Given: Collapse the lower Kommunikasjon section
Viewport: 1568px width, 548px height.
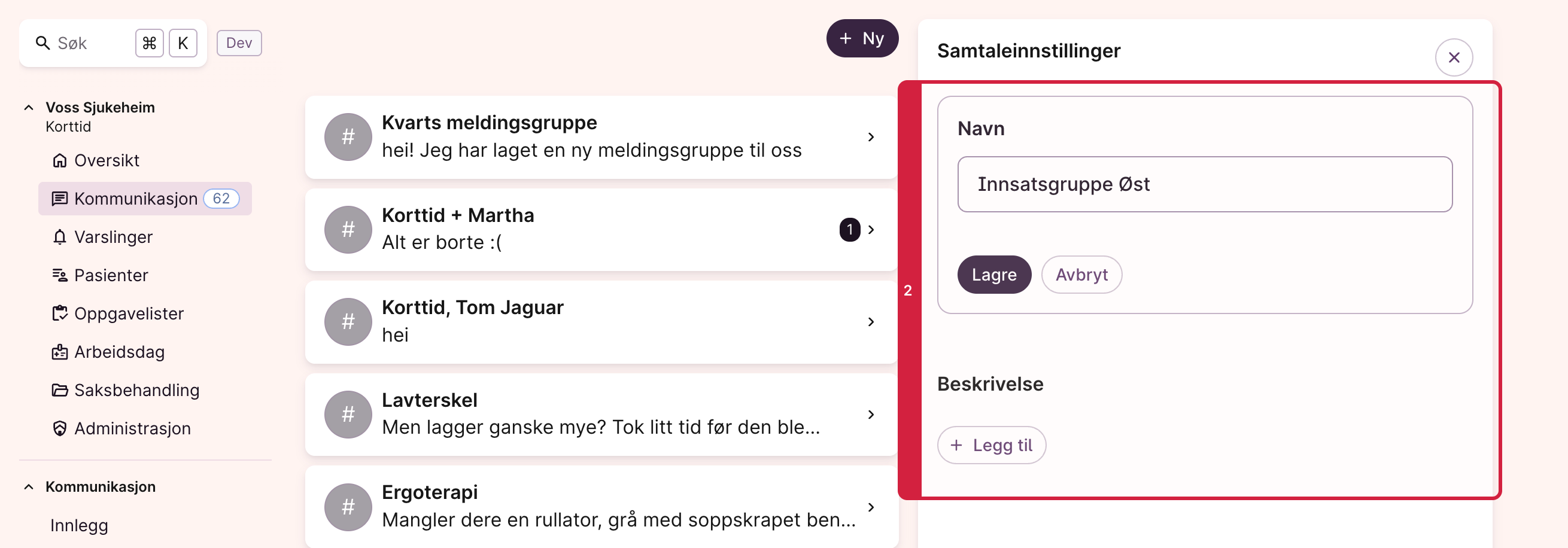Looking at the screenshot, I should pos(29,487).
